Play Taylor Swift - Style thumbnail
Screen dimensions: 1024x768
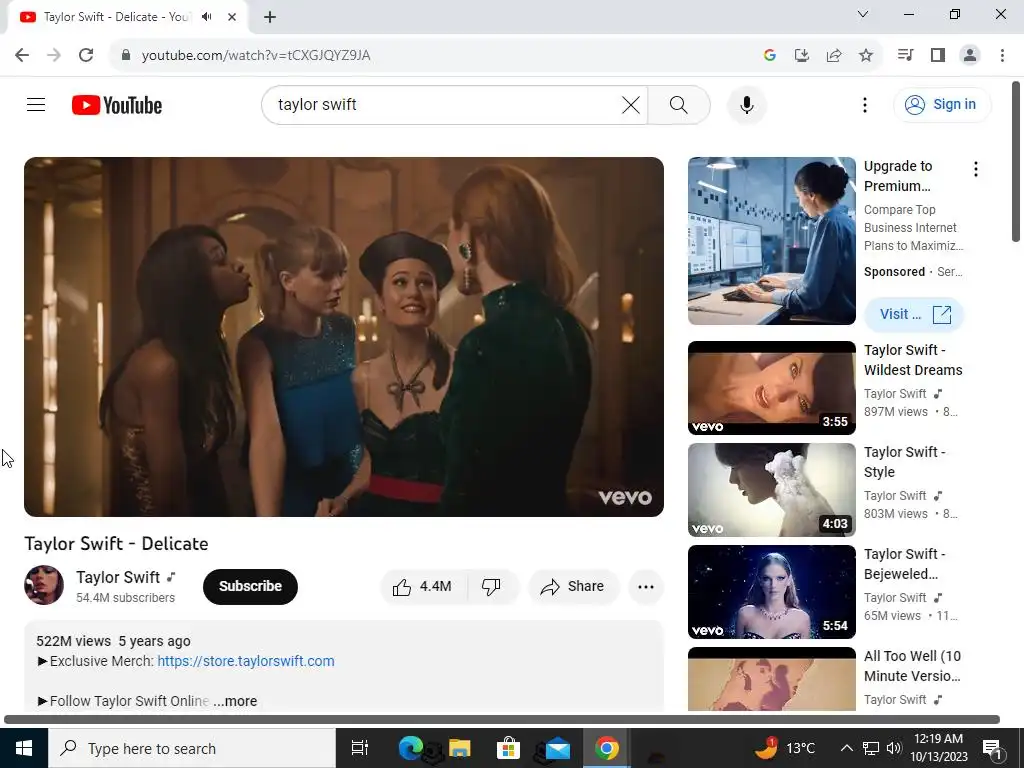(771, 490)
